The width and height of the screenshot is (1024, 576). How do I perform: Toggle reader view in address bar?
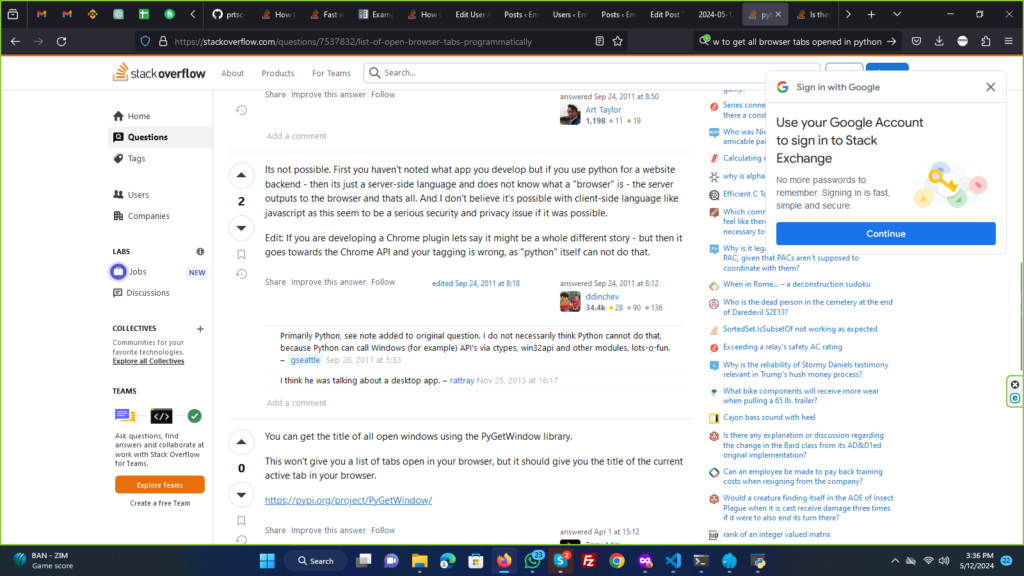click(x=599, y=41)
